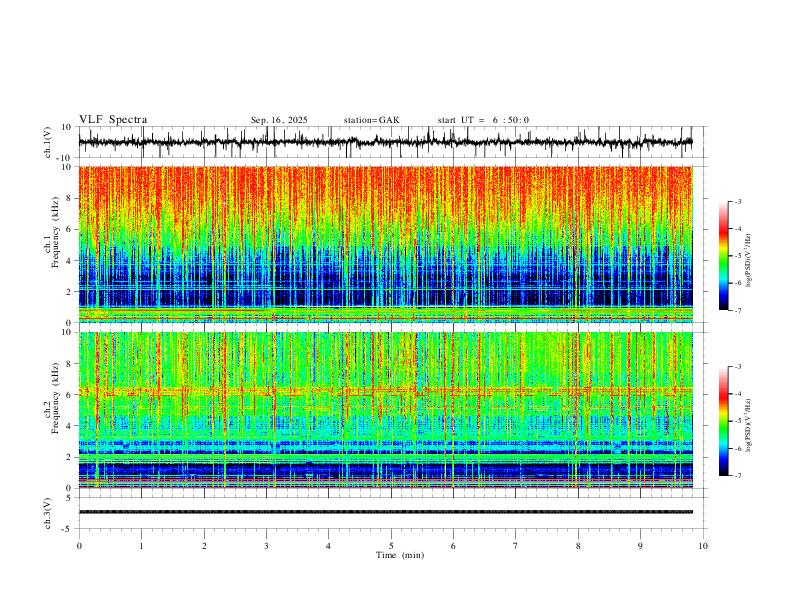The height and width of the screenshot is (612, 792).
Task: Click the "-5" tick on ch.3(V) axis
Action: pos(67,529)
